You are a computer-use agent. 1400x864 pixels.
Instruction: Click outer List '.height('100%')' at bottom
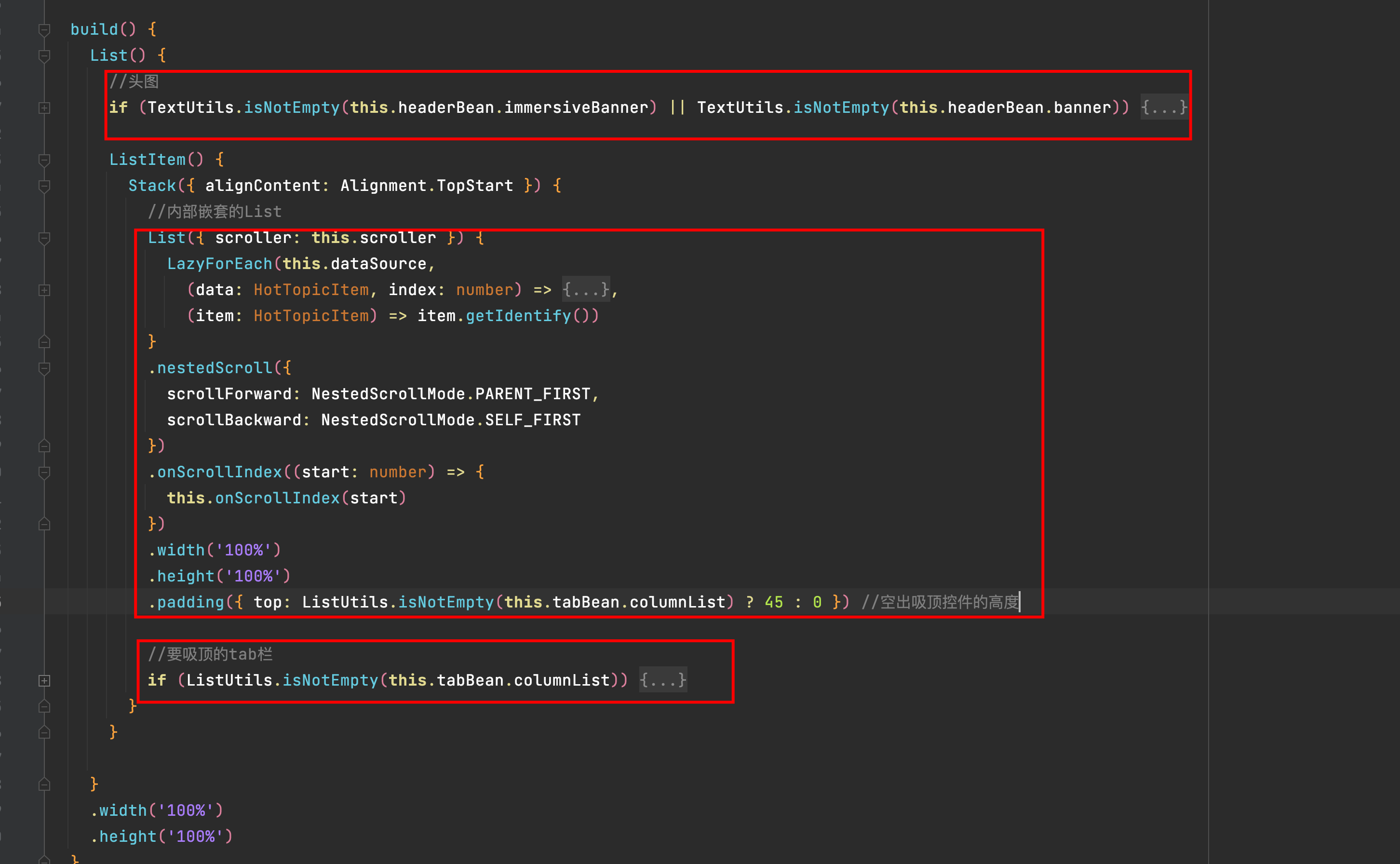coord(162,836)
